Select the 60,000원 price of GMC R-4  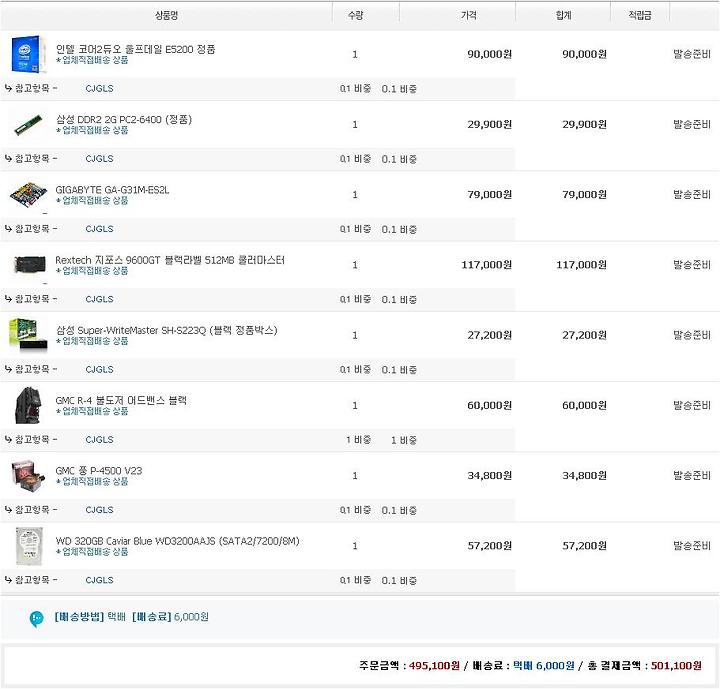point(489,406)
